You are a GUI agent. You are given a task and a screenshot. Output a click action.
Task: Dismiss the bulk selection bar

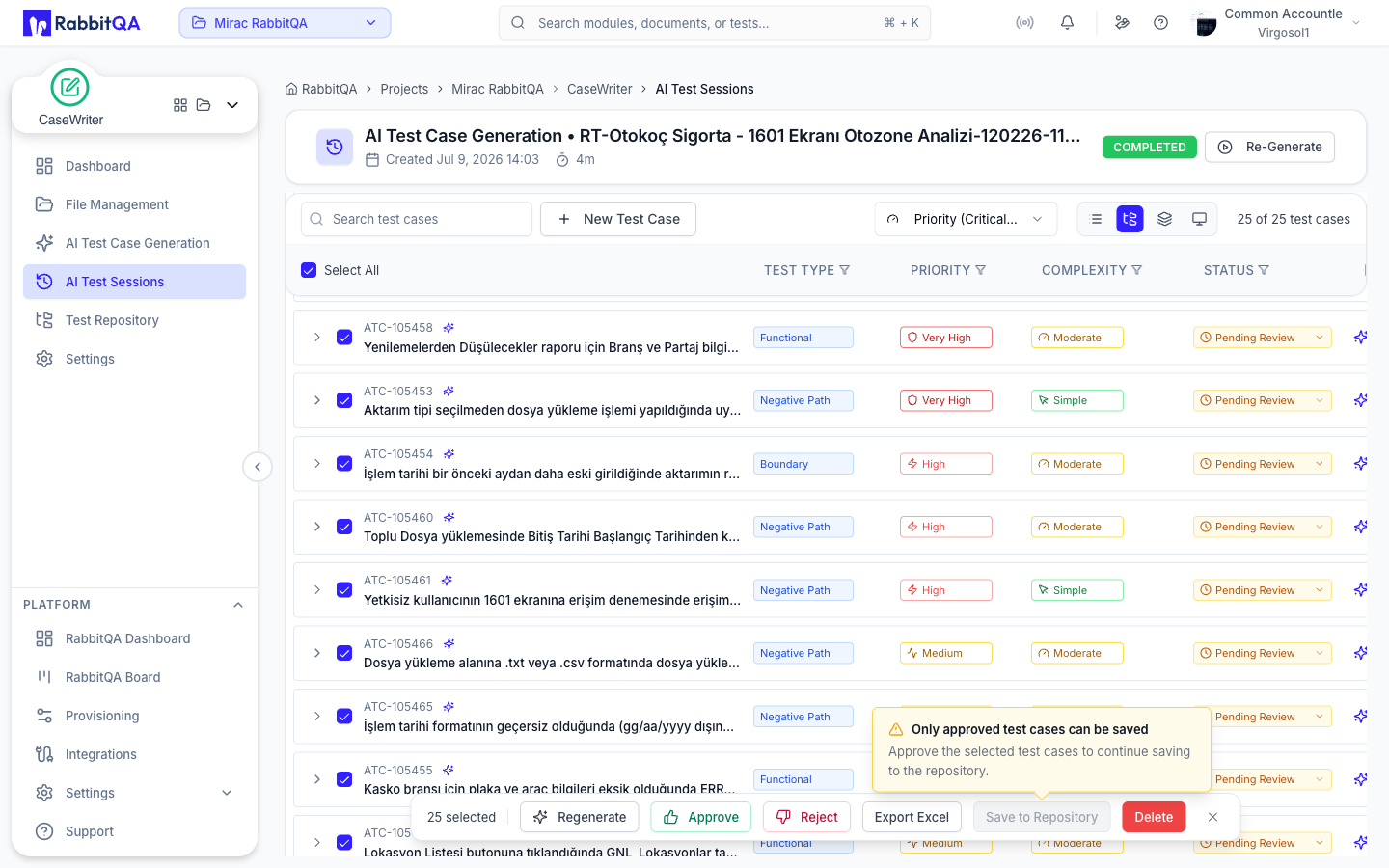1212,817
